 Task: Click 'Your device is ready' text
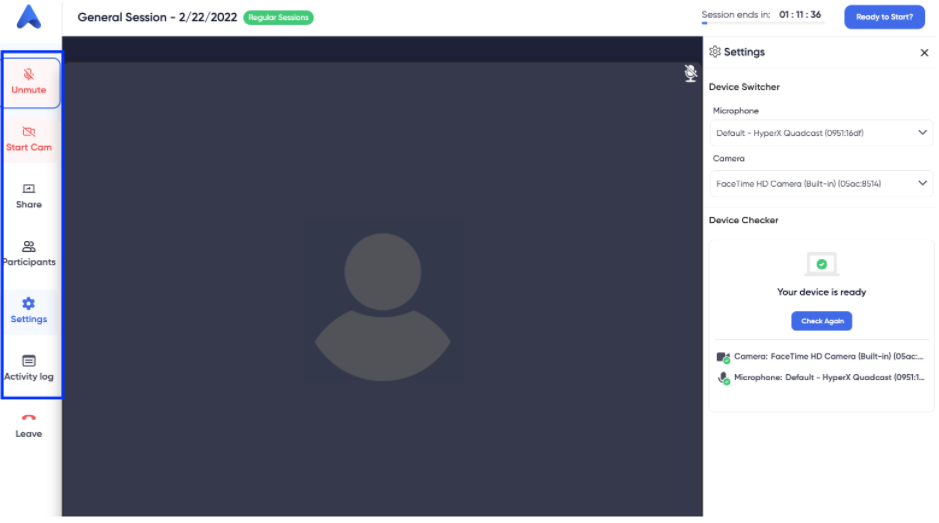(x=822, y=292)
